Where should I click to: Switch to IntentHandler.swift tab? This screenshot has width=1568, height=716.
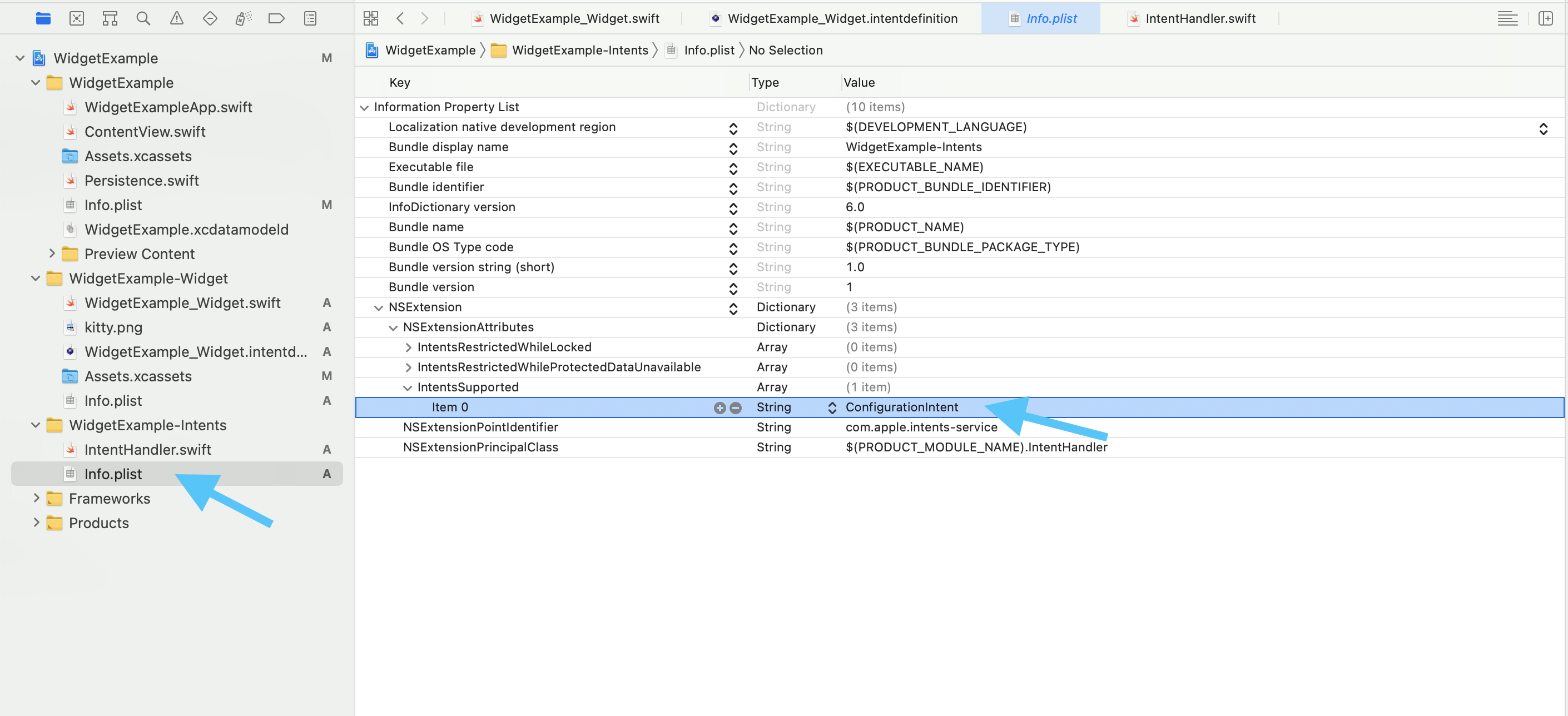[x=1191, y=18]
